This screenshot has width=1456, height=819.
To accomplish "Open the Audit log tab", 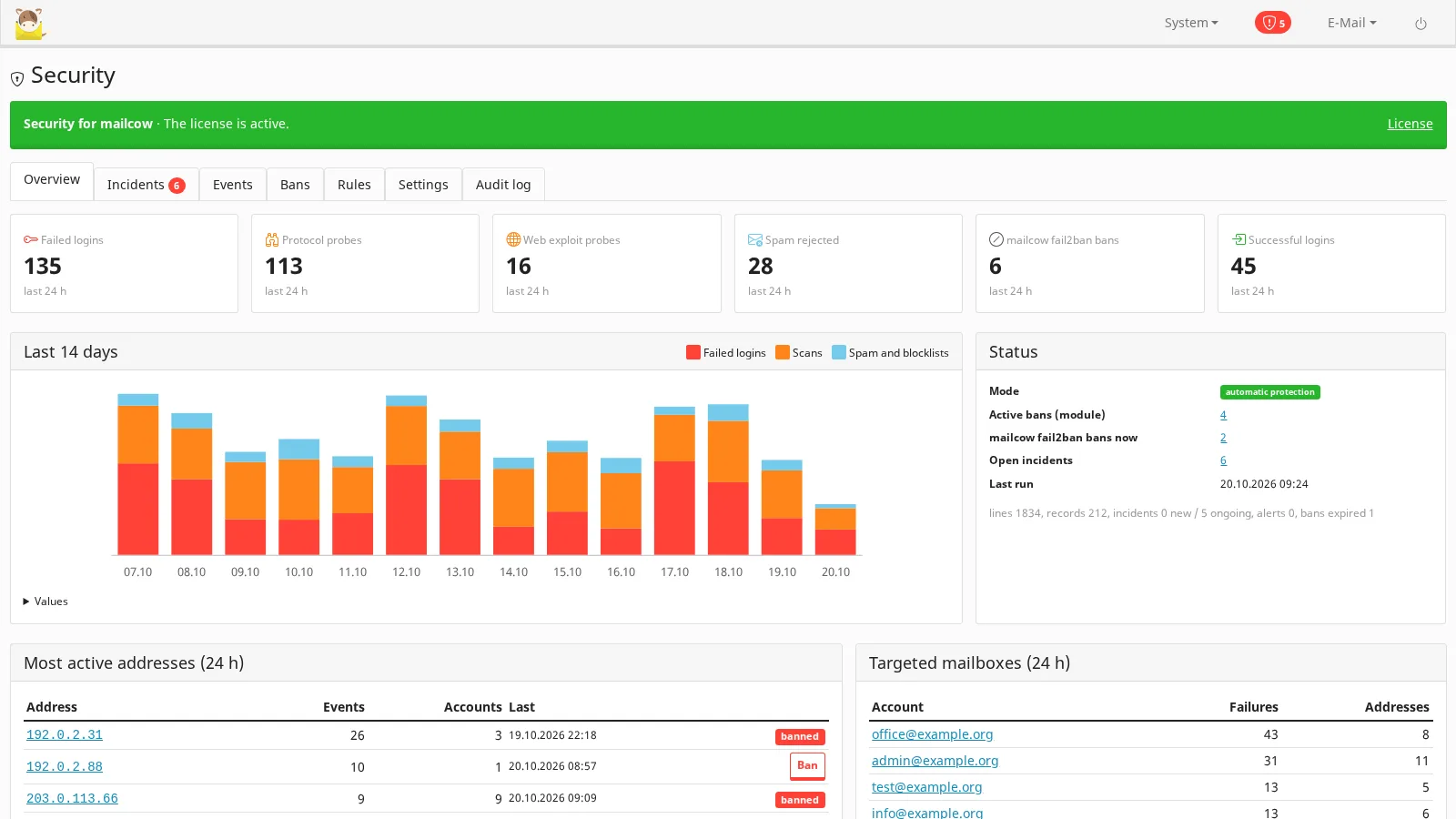I will click(x=503, y=185).
